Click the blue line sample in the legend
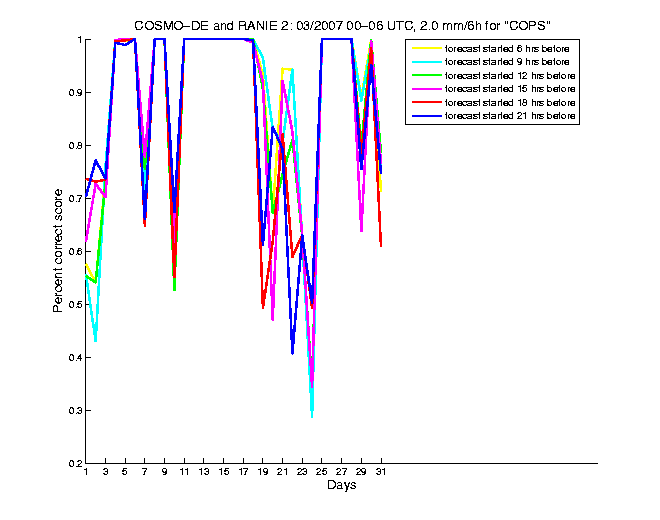The image size is (660, 520). coord(426,116)
